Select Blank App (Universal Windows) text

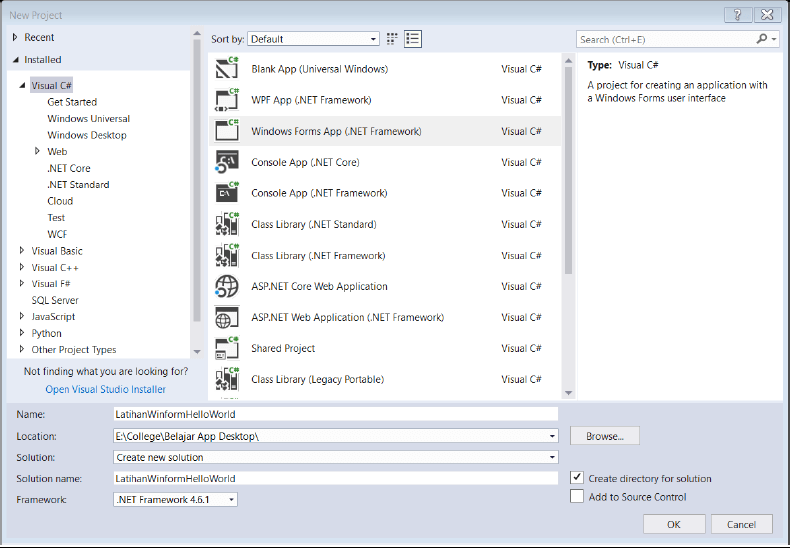[319, 69]
